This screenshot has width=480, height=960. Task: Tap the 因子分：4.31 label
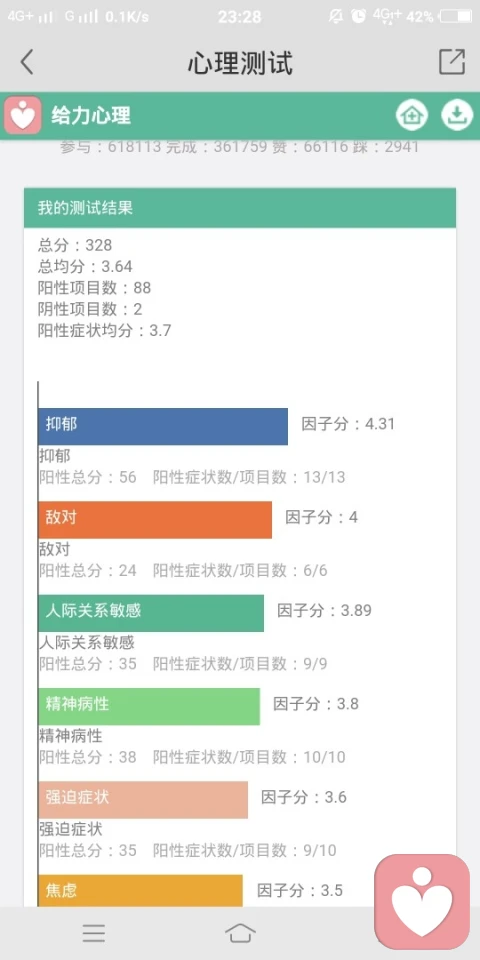point(348,424)
